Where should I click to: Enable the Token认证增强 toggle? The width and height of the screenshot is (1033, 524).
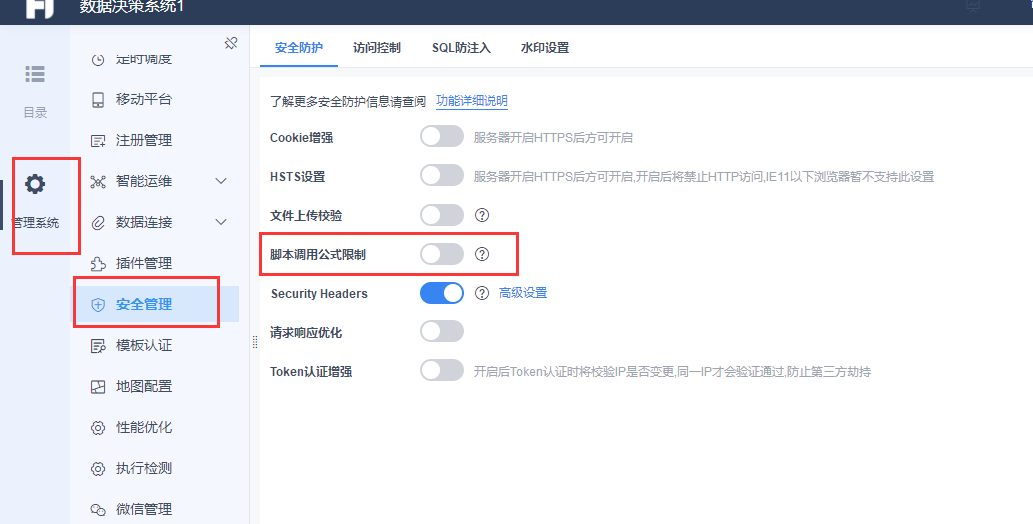[442, 370]
